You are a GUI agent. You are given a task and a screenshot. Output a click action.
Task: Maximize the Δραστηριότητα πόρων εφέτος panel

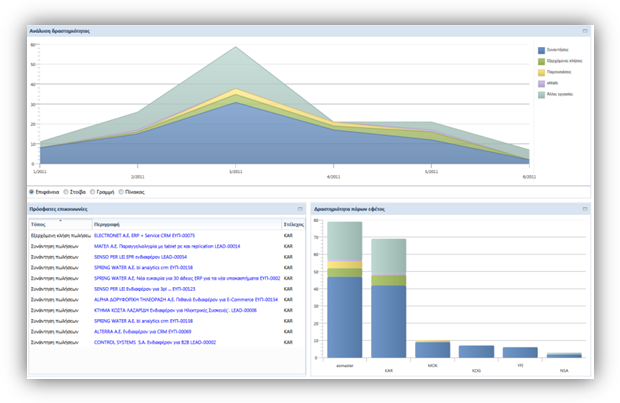click(x=585, y=209)
